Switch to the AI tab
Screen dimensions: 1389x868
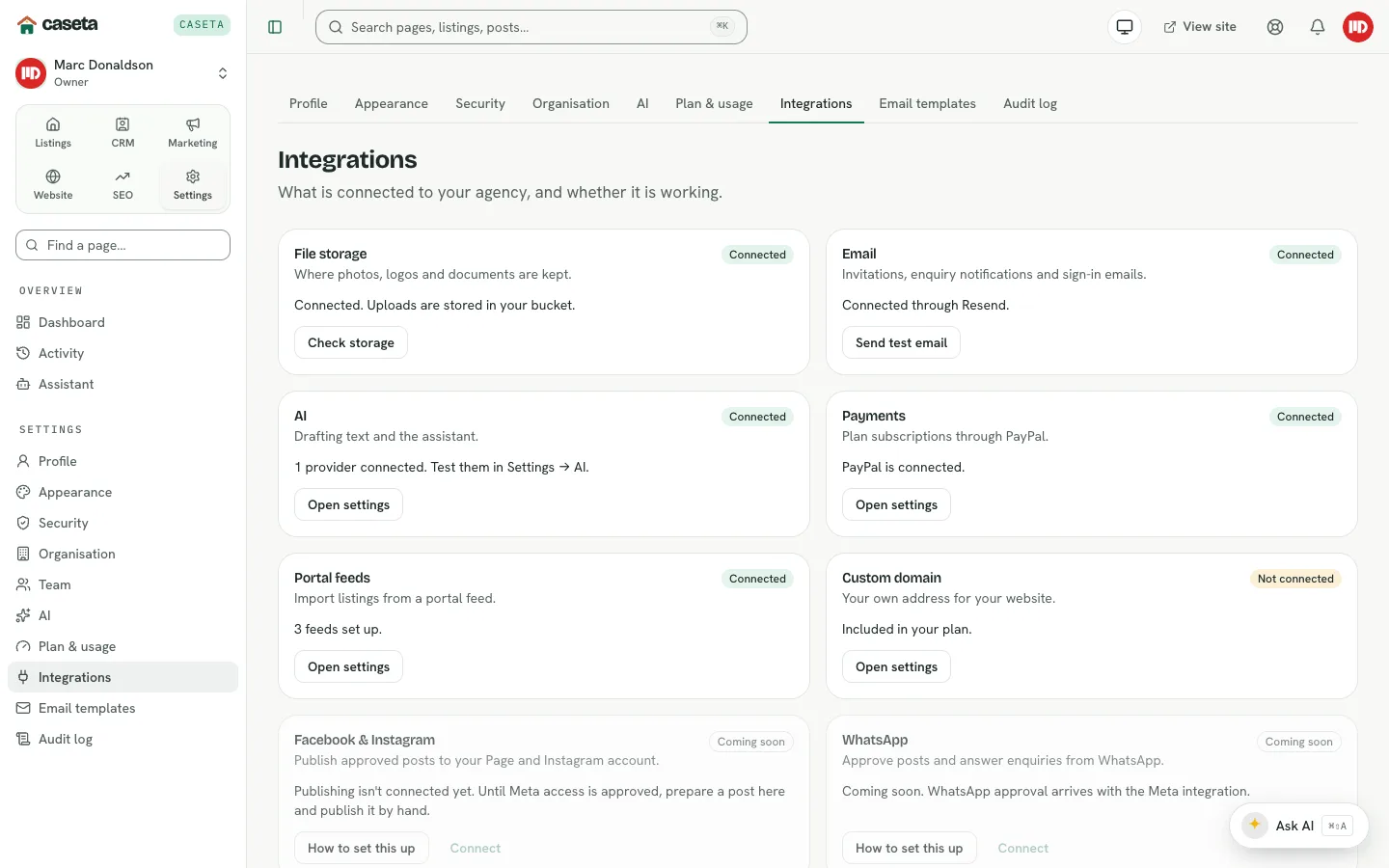642,103
